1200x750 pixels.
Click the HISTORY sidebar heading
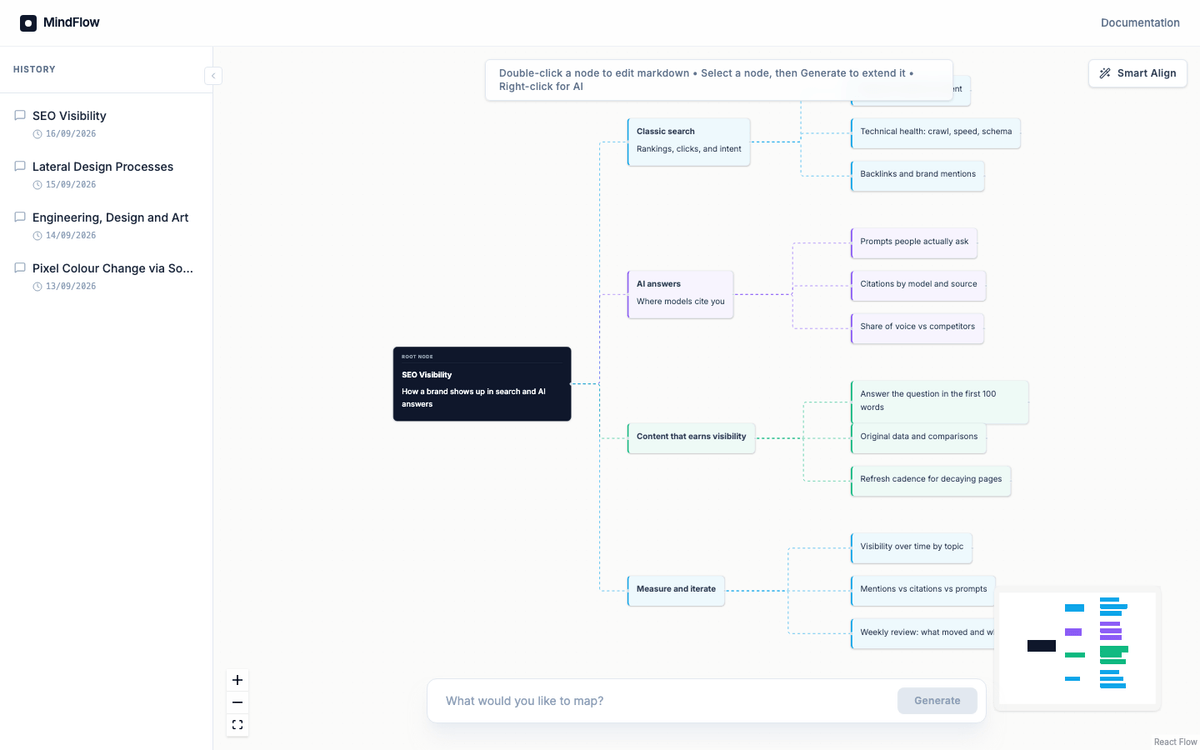click(35, 70)
